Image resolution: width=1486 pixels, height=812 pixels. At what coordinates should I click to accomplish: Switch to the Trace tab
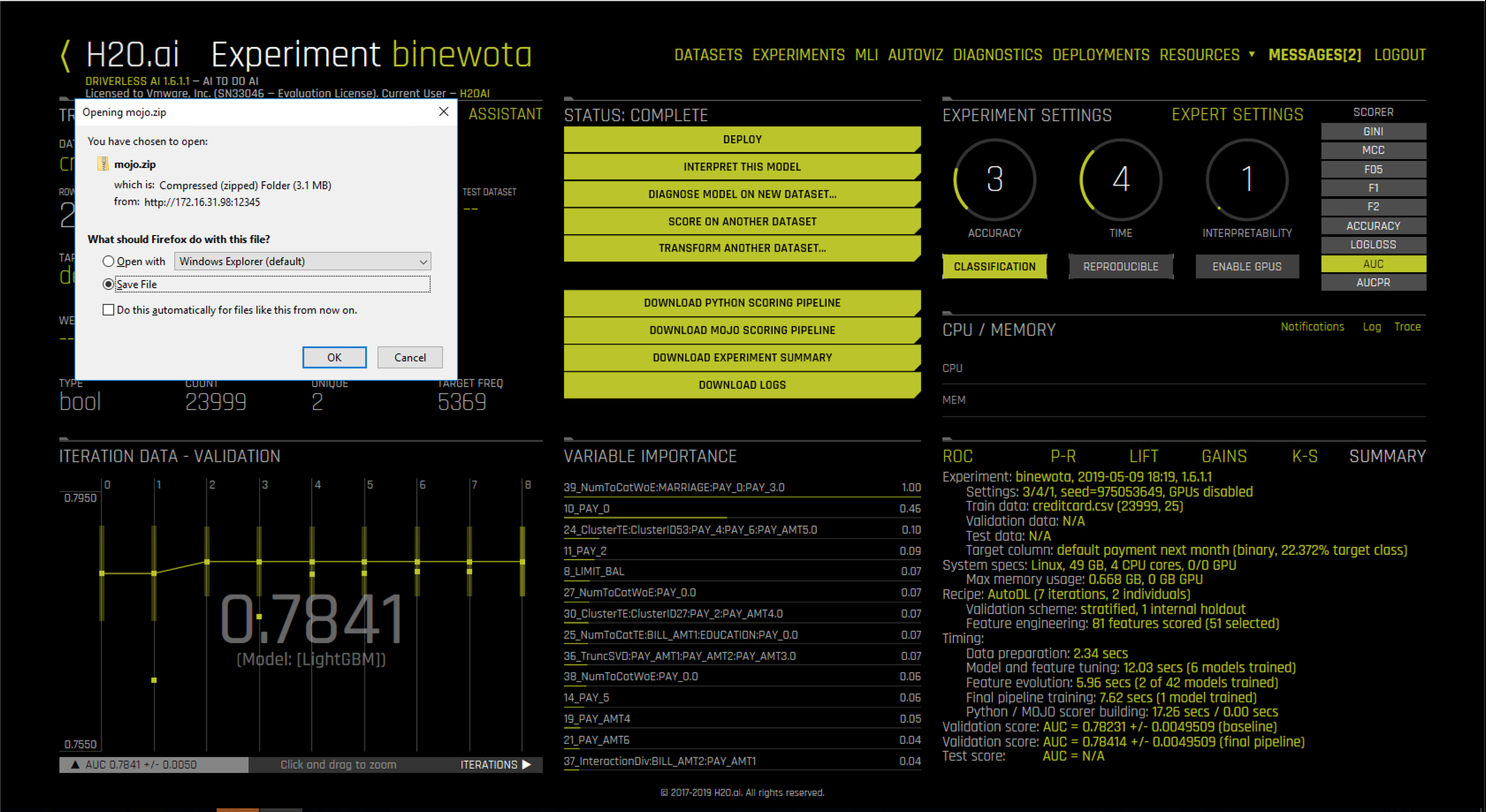click(x=1407, y=327)
